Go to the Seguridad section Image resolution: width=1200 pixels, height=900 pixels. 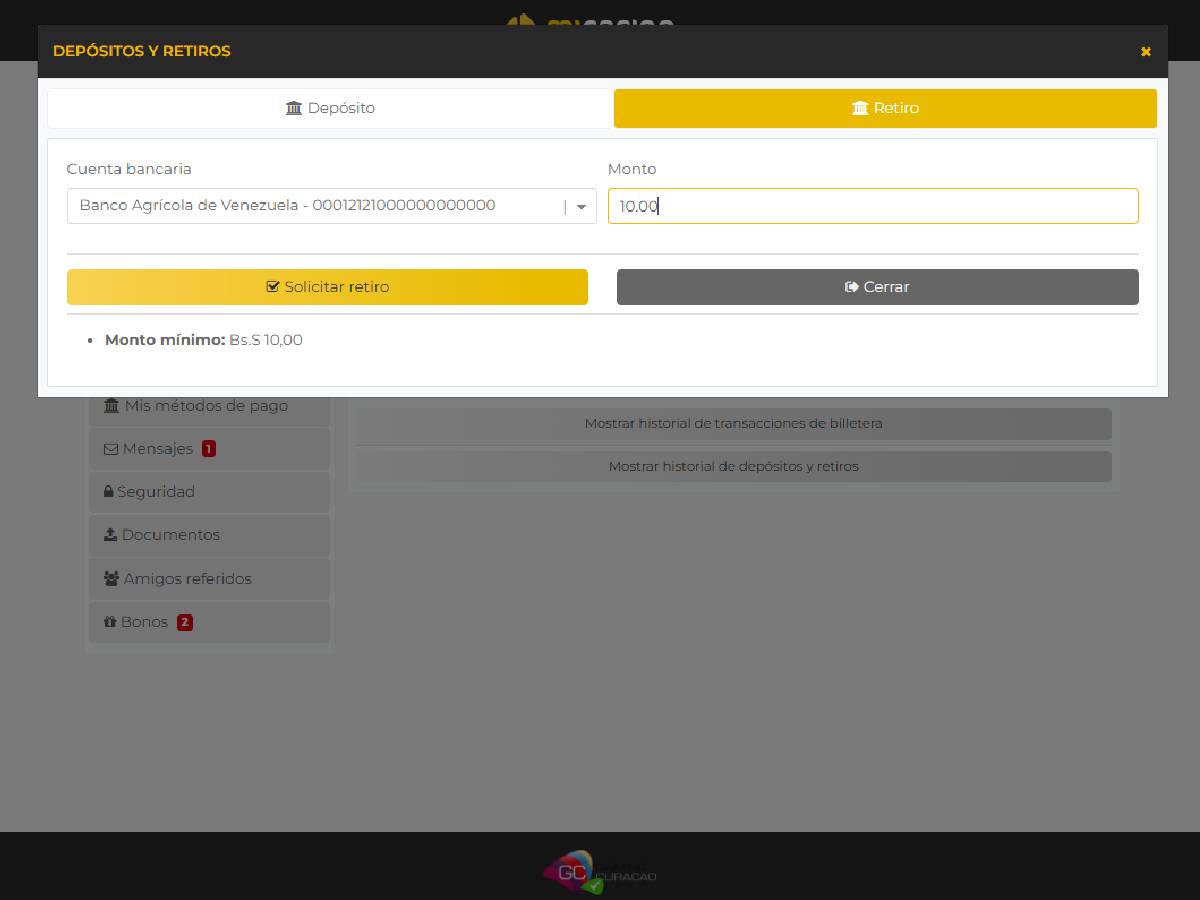pos(155,492)
